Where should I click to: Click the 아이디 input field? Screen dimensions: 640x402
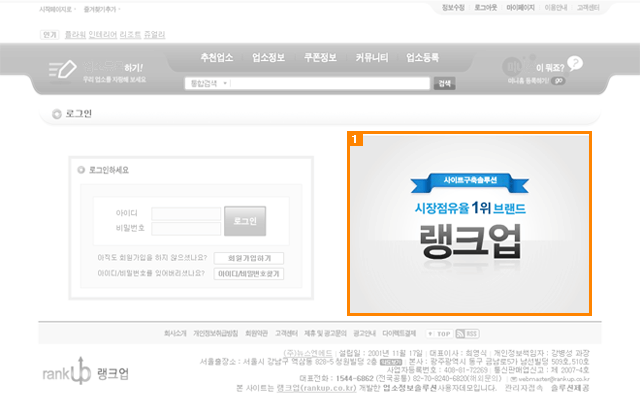pyautogui.click(x=186, y=213)
